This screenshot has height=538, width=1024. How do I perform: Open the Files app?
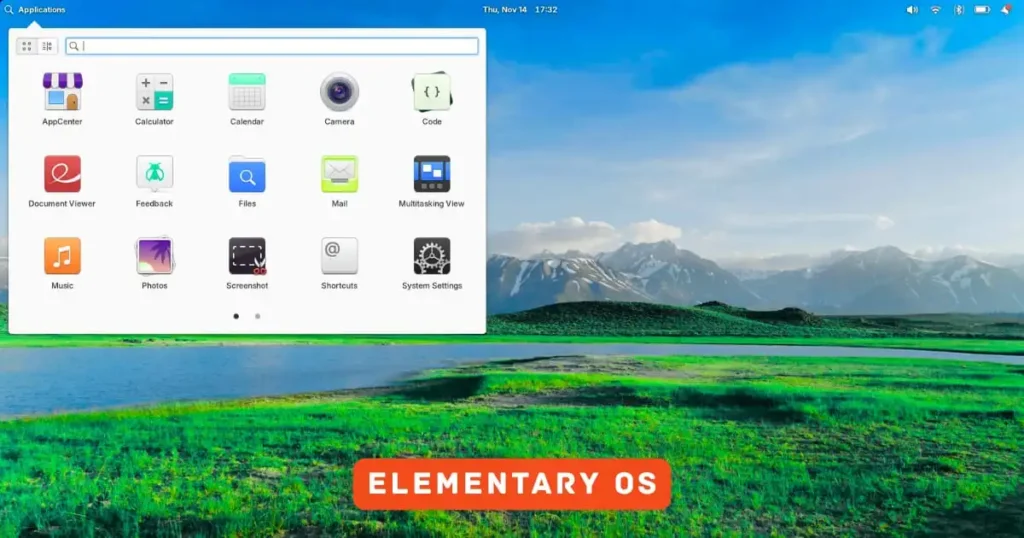pyautogui.click(x=247, y=175)
